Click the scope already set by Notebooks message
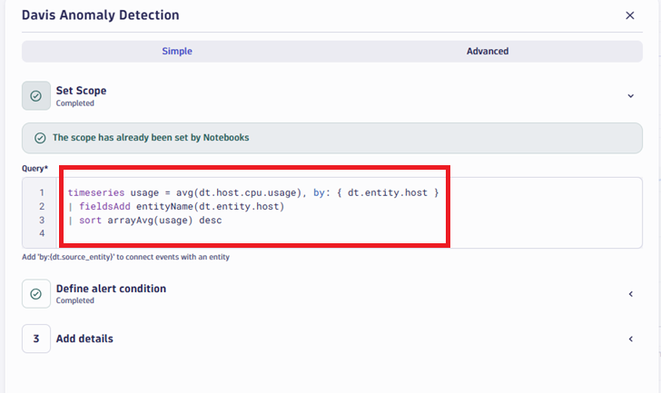The height and width of the screenshot is (393, 661). point(150,138)
